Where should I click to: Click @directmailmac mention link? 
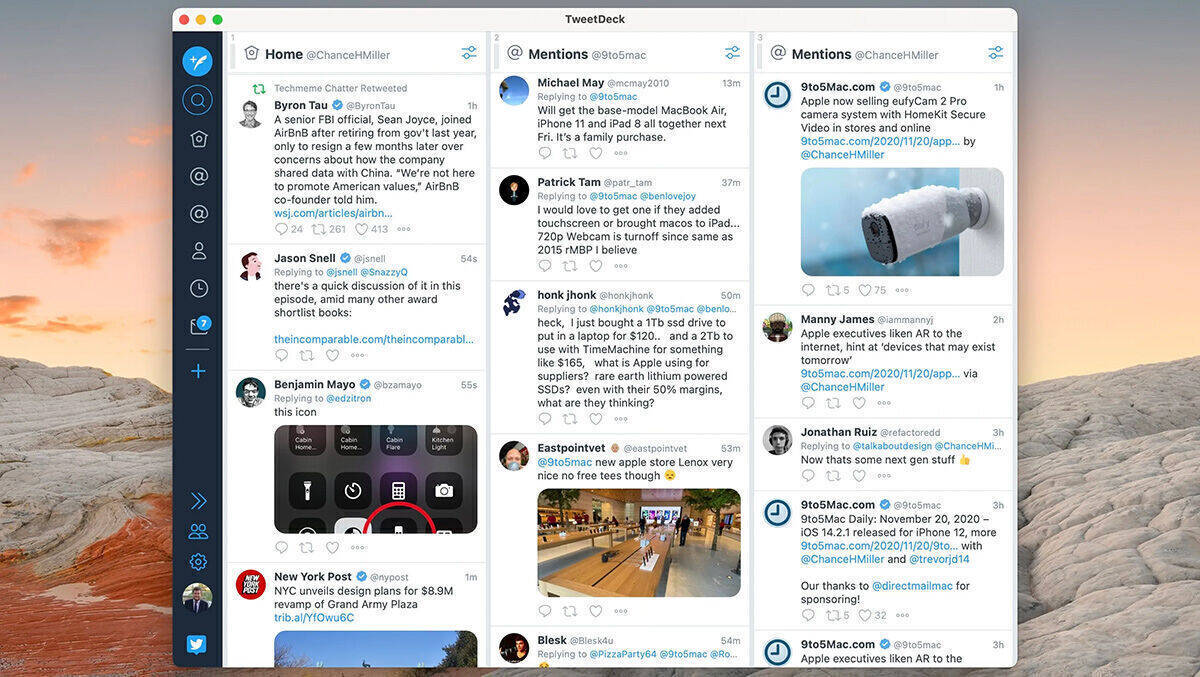tap(911, 586)
